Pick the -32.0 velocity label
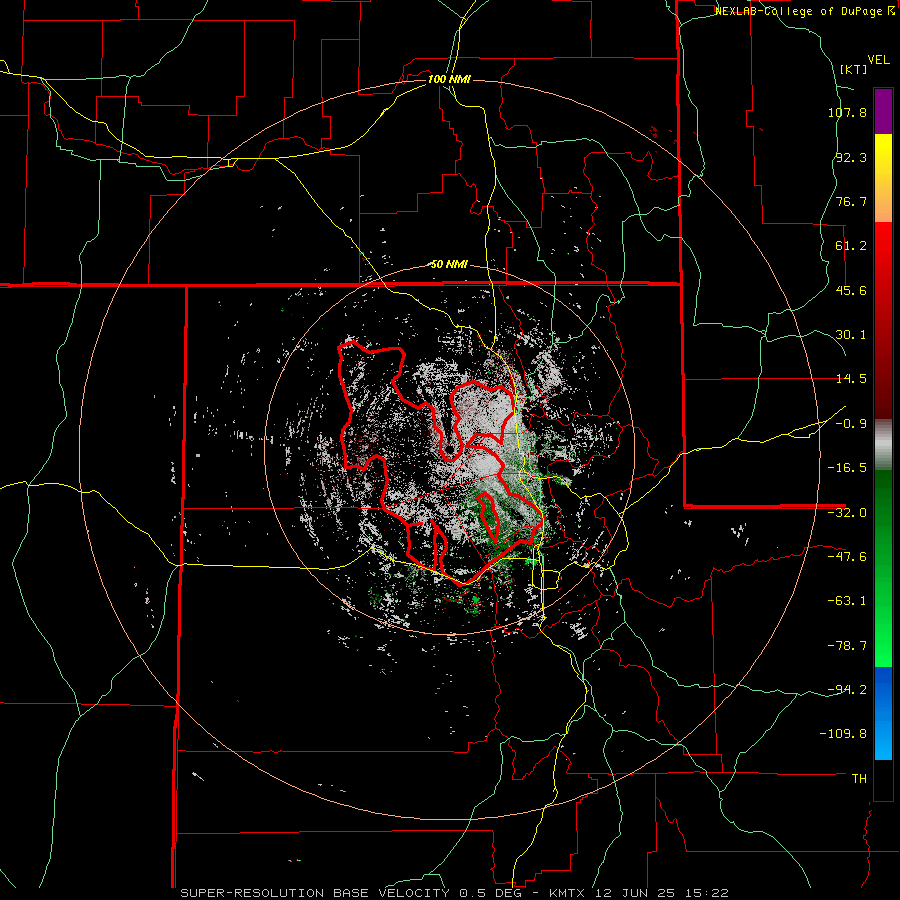This screenshot has height=900, width=900. pos(847,513)
